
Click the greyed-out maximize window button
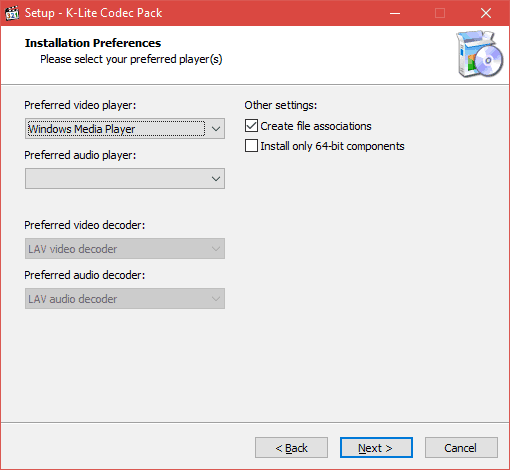(x=440, y=13)
